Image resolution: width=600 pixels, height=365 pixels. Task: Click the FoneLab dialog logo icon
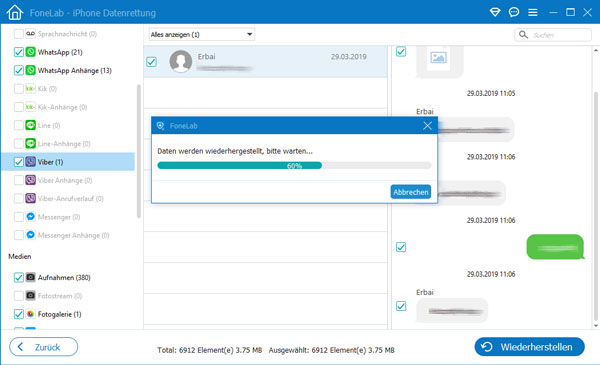[x=160, y=125]
